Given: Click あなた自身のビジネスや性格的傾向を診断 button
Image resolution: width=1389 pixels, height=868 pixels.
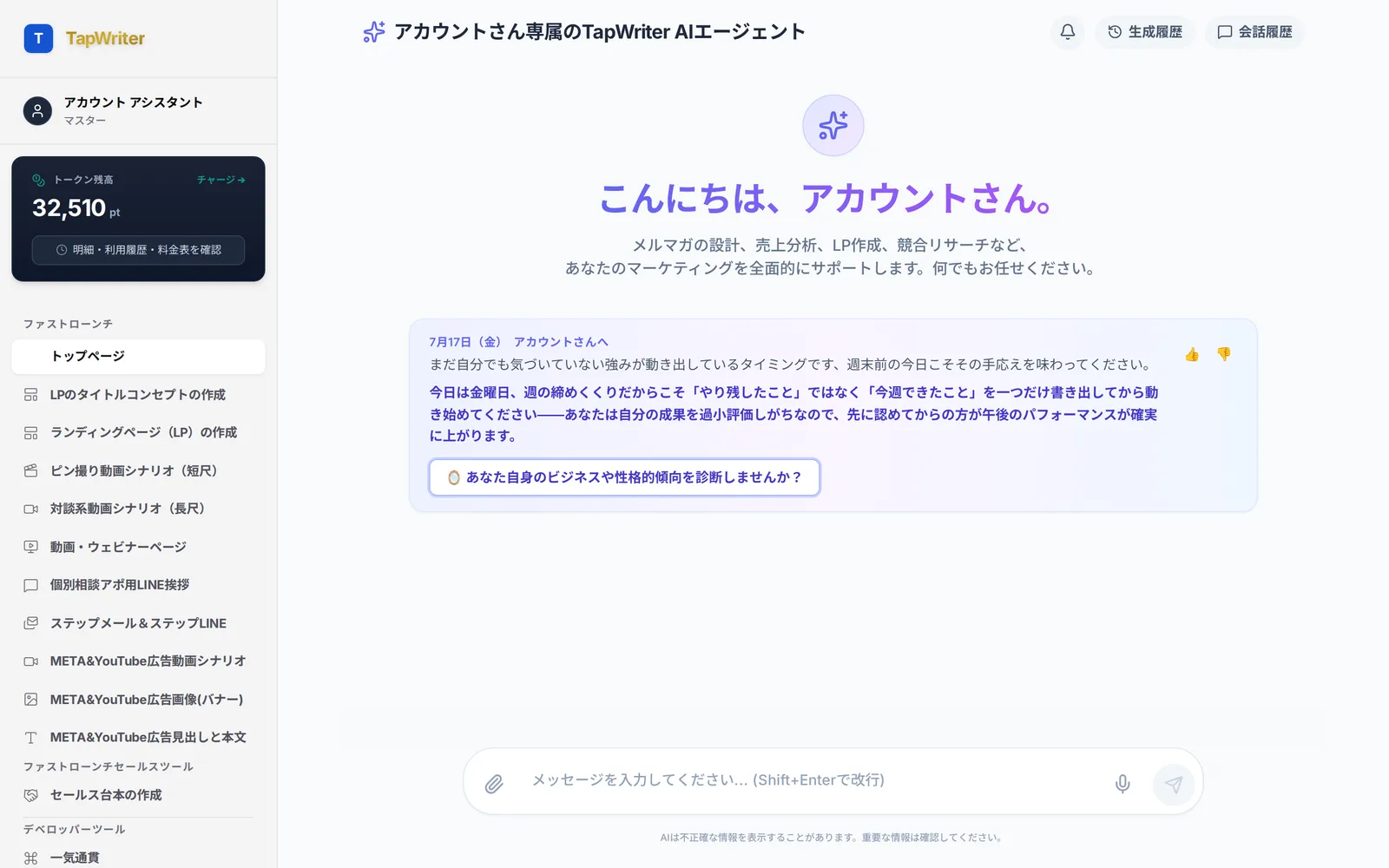Looking at the screenshot, I should pyautogui.click(x=624, y=477).
